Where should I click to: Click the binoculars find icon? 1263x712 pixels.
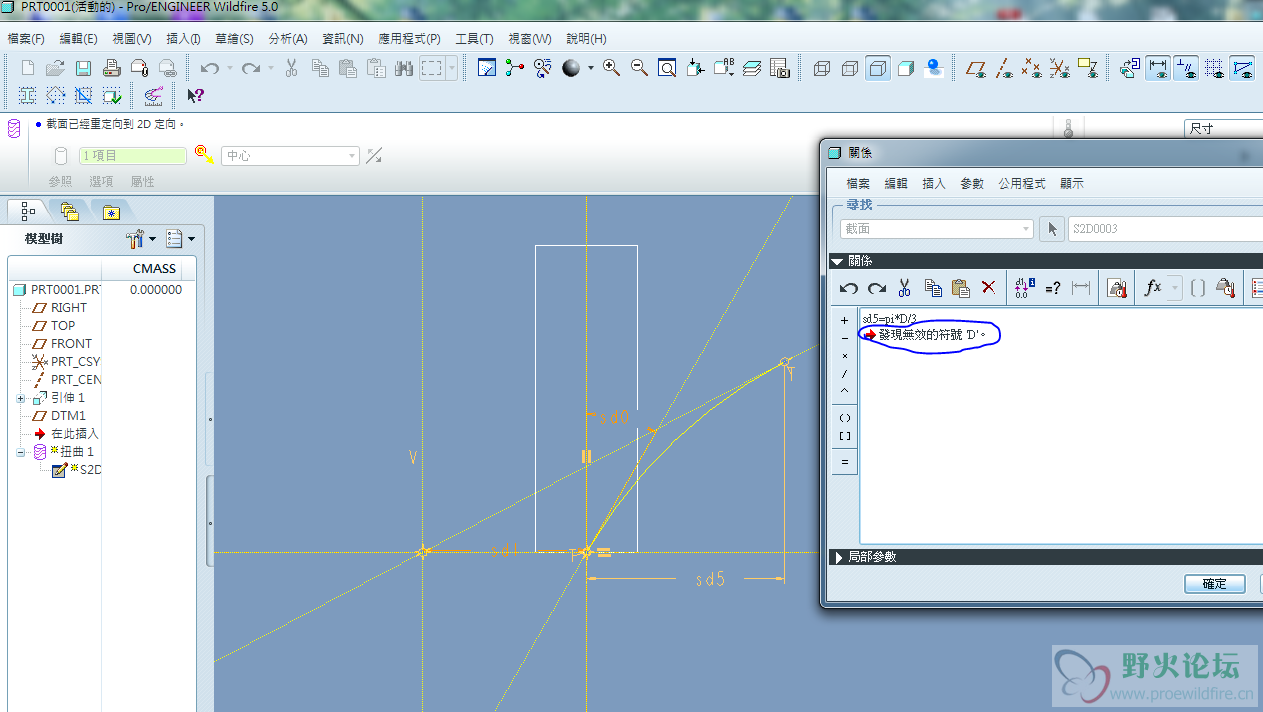point(404,68)
